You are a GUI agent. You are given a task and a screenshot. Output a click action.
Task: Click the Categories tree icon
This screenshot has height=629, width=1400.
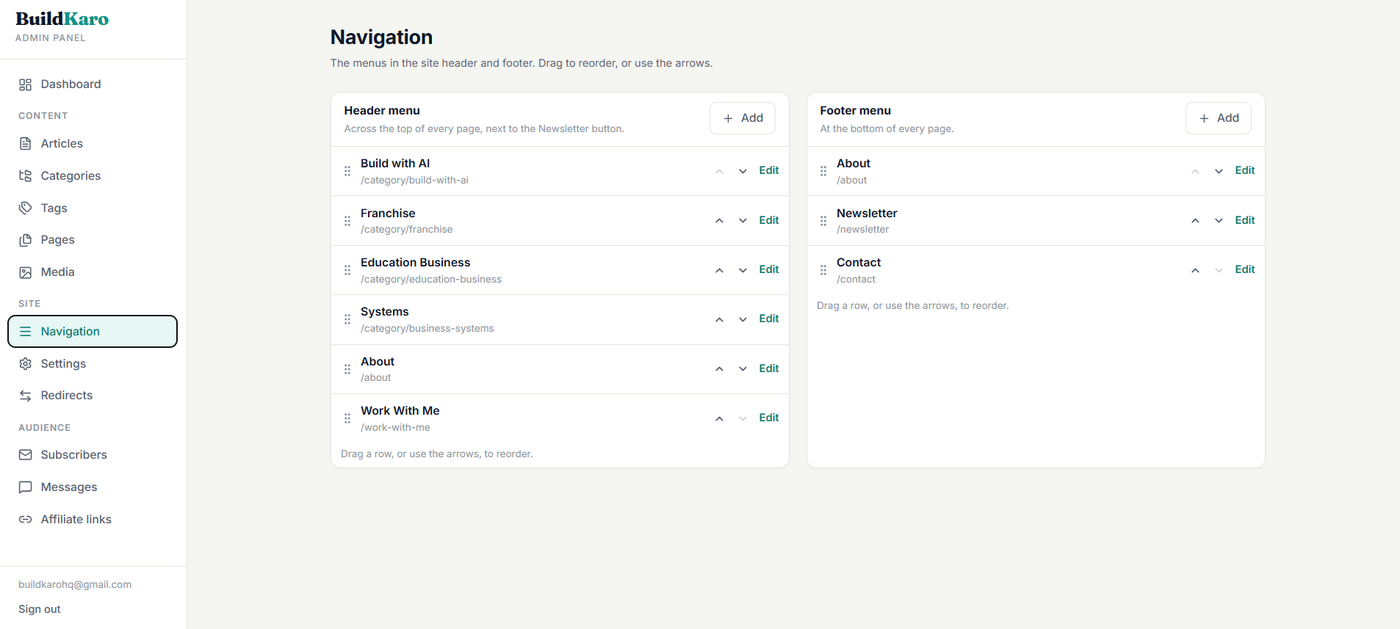tap(26, 176)
